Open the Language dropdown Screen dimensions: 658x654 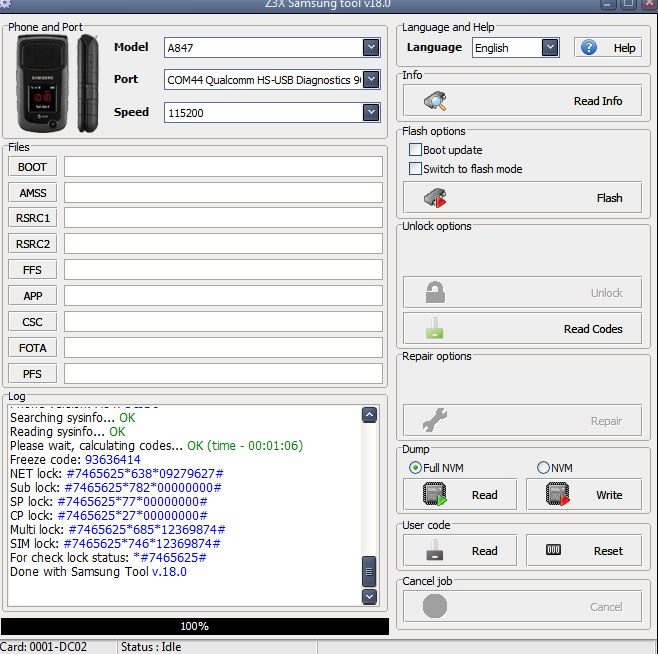pos(550,47)
